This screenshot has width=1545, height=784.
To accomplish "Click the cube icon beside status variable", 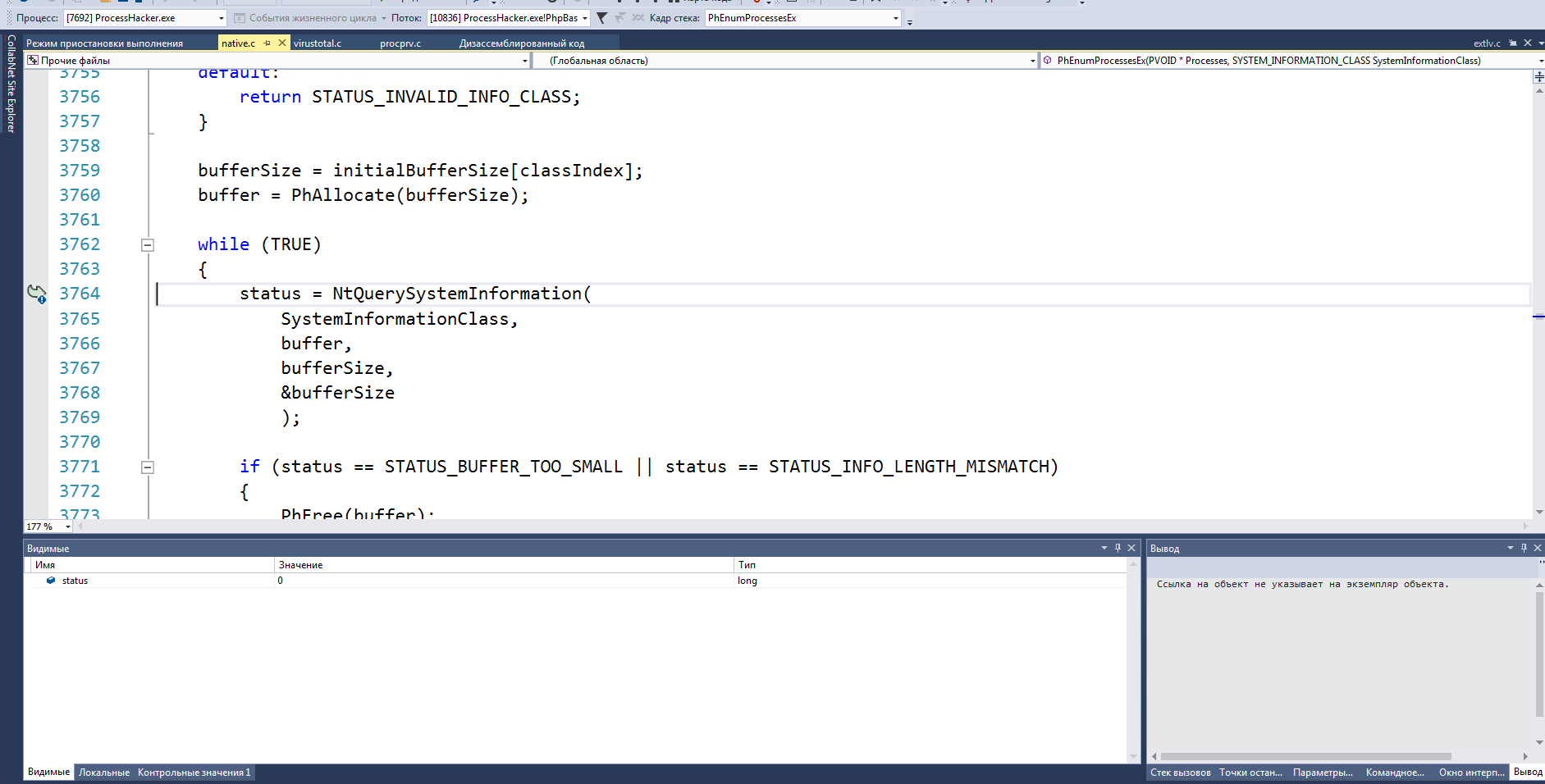I will coord(51,581).
